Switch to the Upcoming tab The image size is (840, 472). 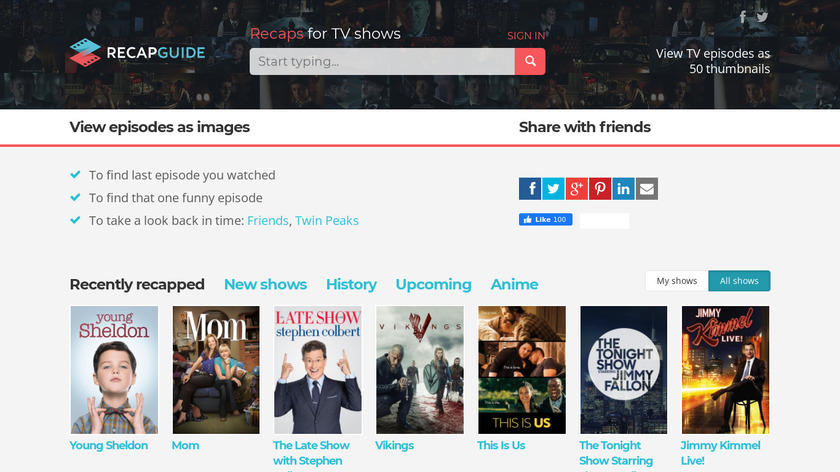click(x=433, y=284)
